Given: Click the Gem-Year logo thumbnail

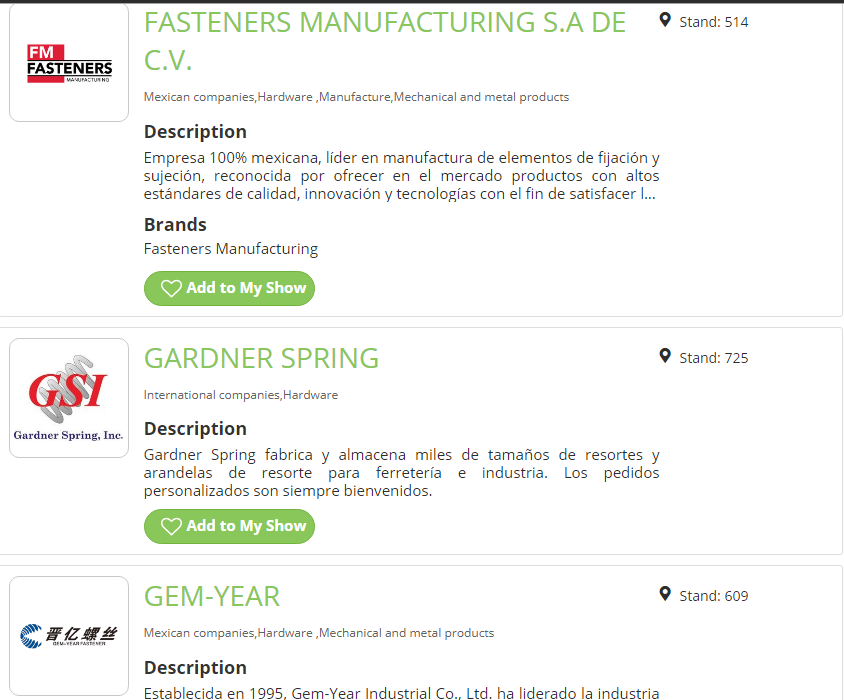Looking at the screenshot, I should click(x=69, y=635).
